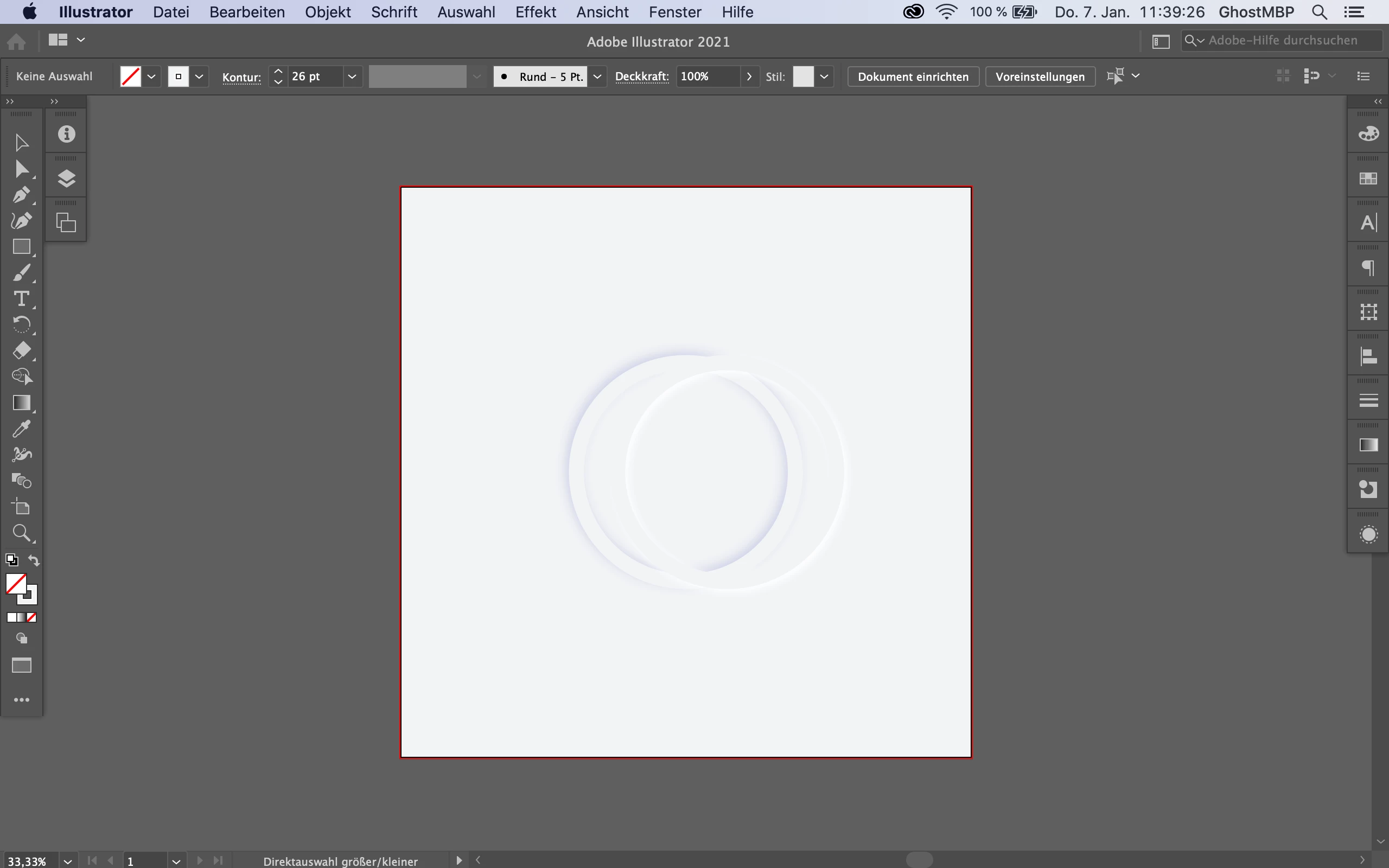Click the Voreinstellungen button
1389x868 pixels.
(1040, 76)
